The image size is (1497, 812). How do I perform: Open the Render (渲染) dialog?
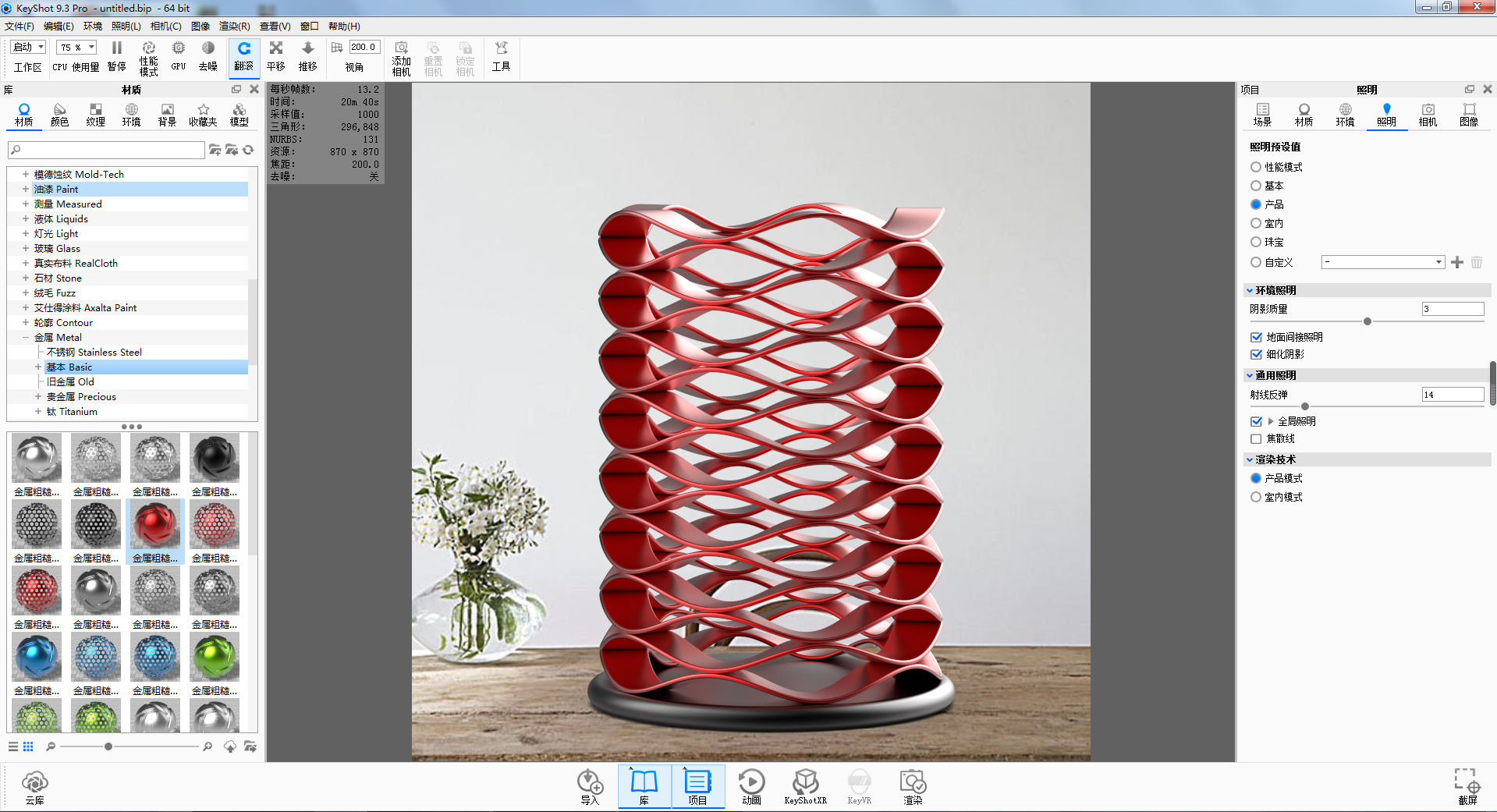[x=913, y=786]
